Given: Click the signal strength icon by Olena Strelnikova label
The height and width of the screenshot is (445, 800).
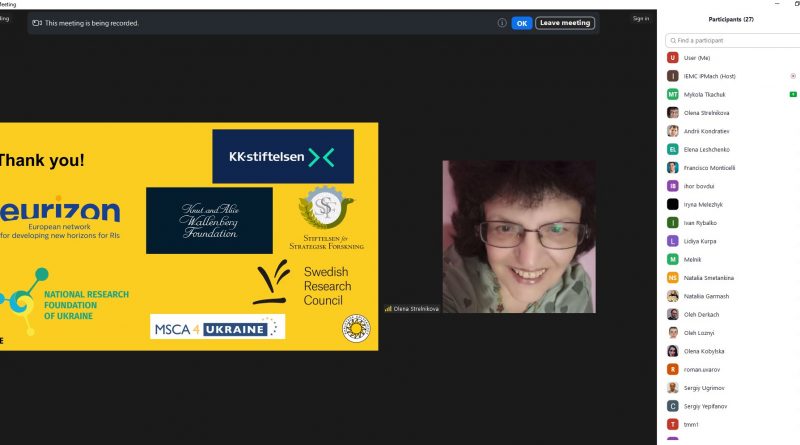Looking at the screenshot, I should (x=388, y=309).
